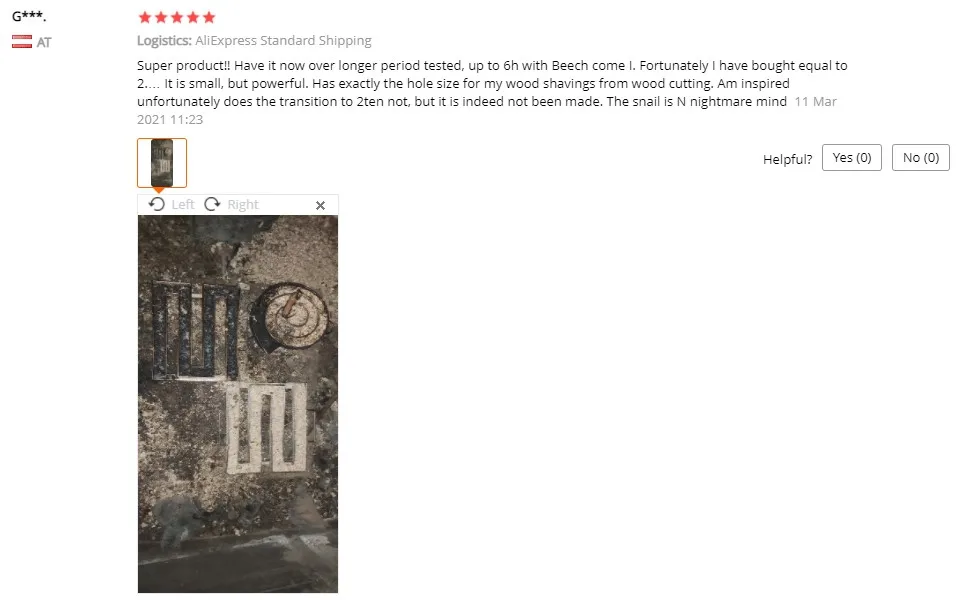Click the third red rating star
This screenshot has width=962, height=600.
(x=177, y=17)
